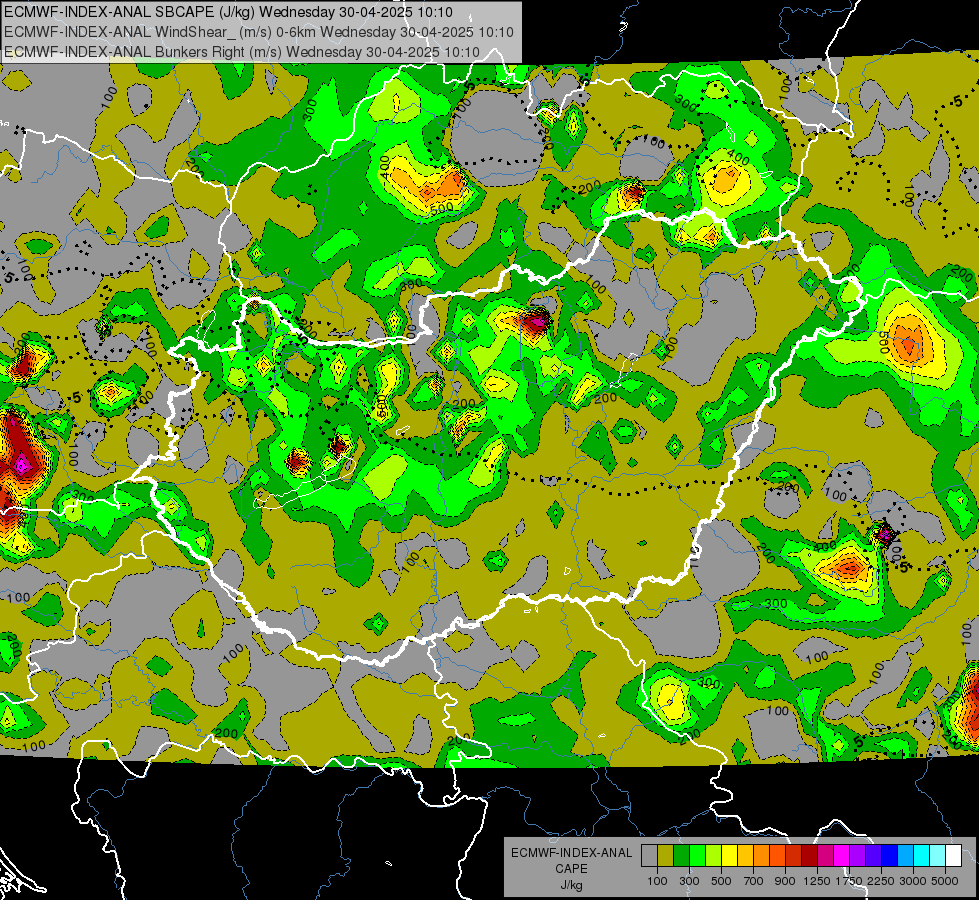Viewport: 979px width, 900px height.
Task: Click the legend value 5000
Action: 945,881
